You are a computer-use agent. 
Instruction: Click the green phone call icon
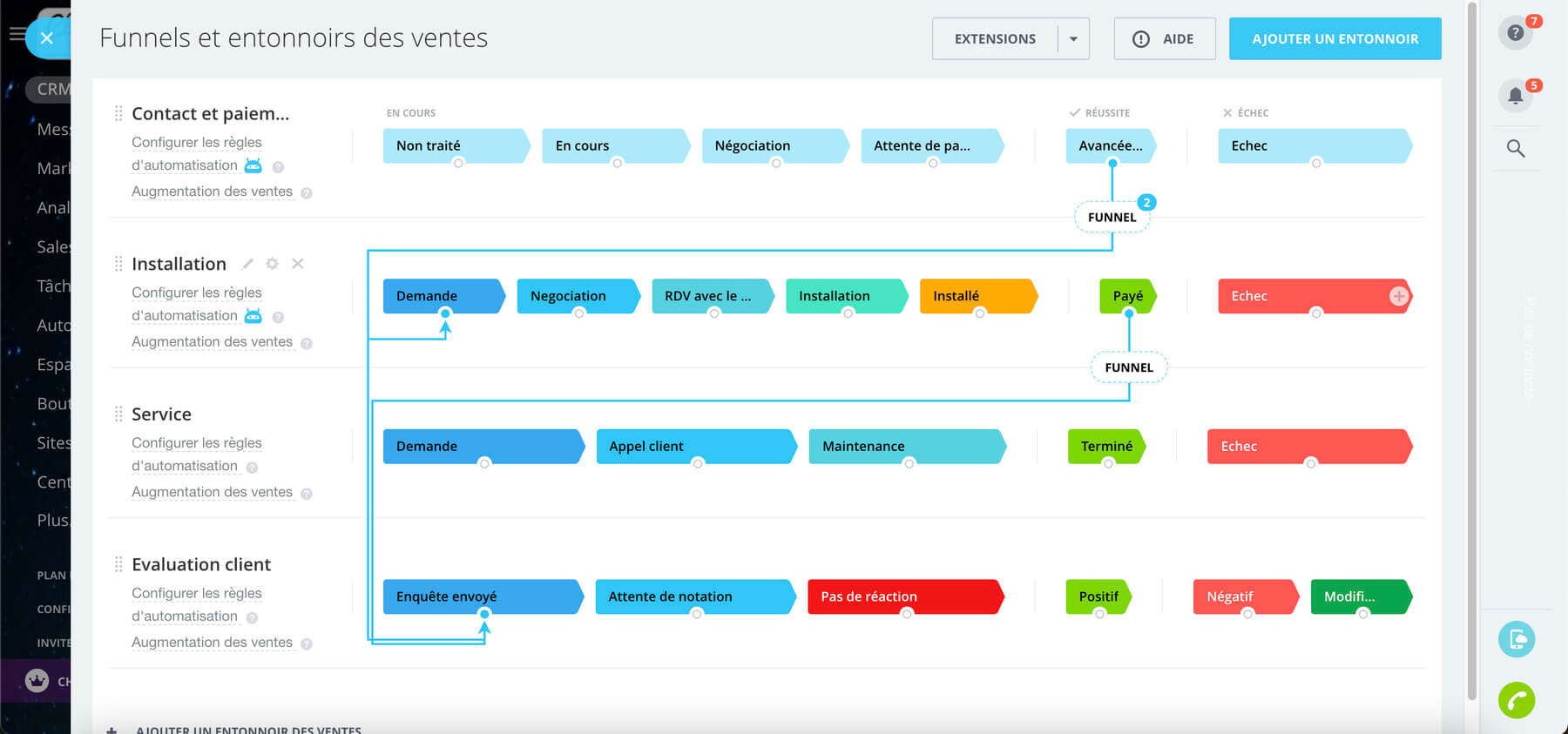point(1516,700)
